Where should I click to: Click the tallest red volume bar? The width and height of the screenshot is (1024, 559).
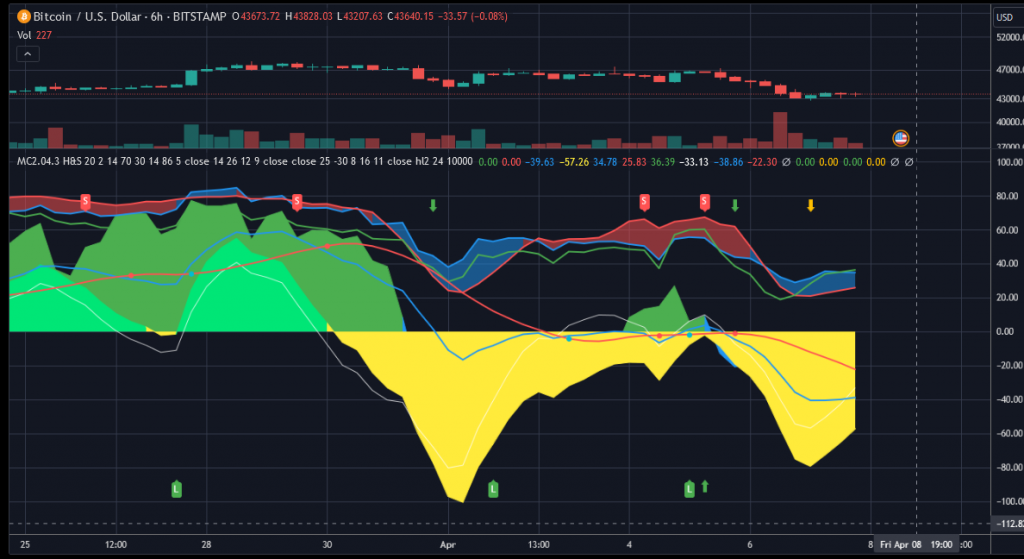click(780, 131)
